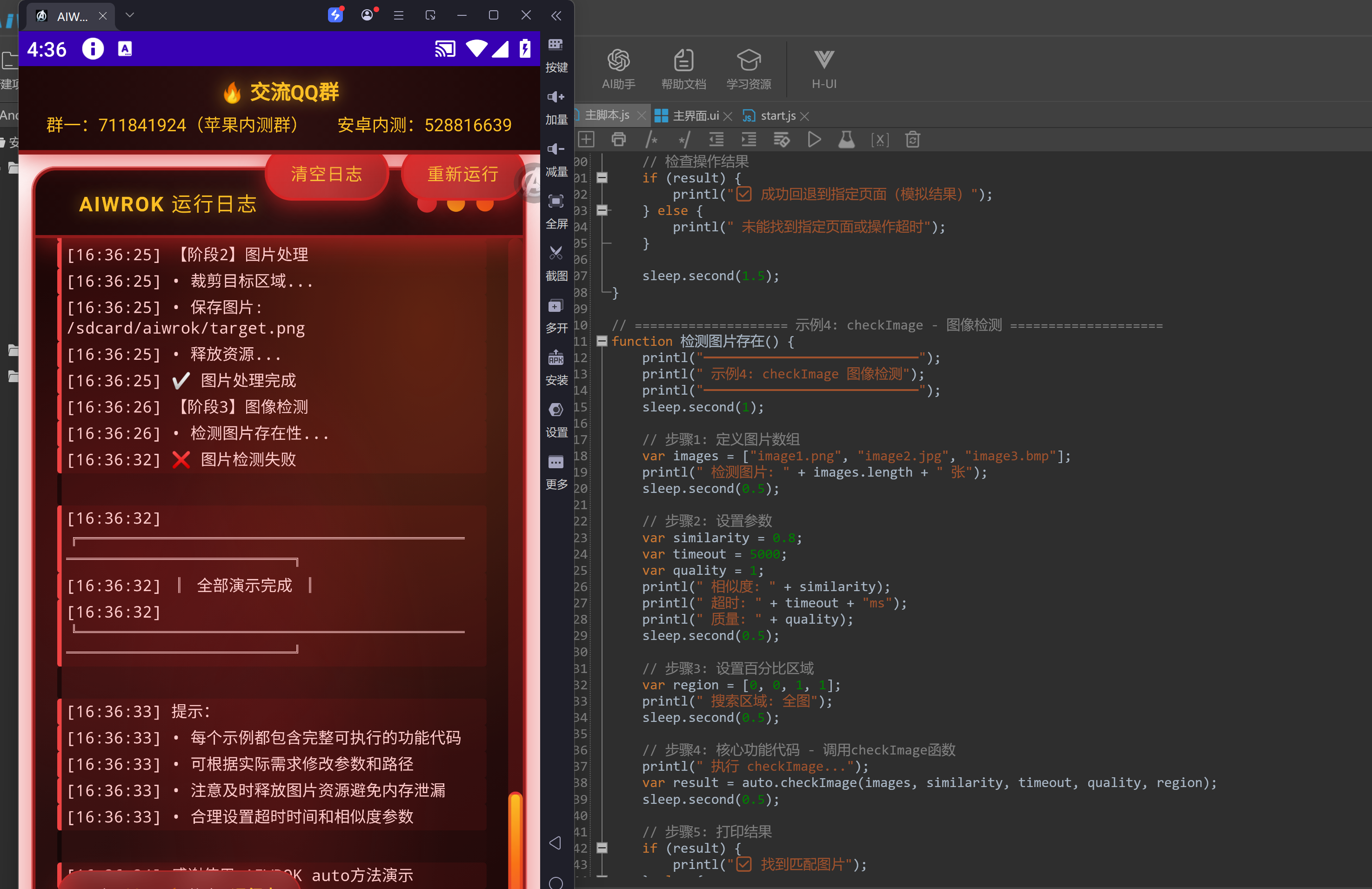Viewport: 1372px width, 889px height.
Task: Open the info notification in Android status bar
Action: (93, 49)
